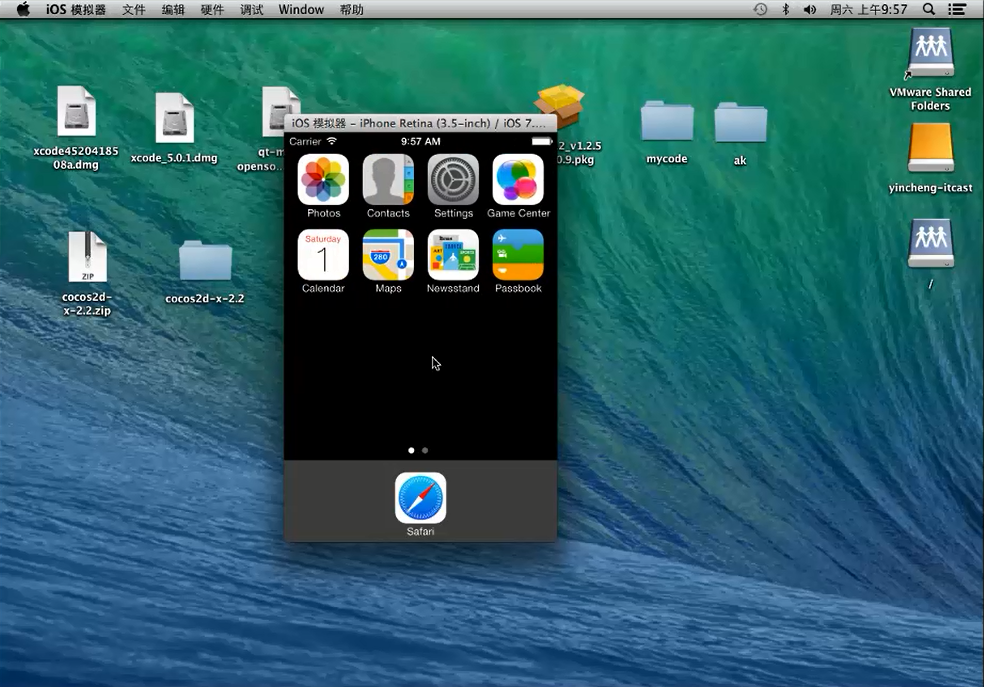Click the volume menu bar icon
The width and height of the screenshot is (984, 687).
(x=810, y=9)
